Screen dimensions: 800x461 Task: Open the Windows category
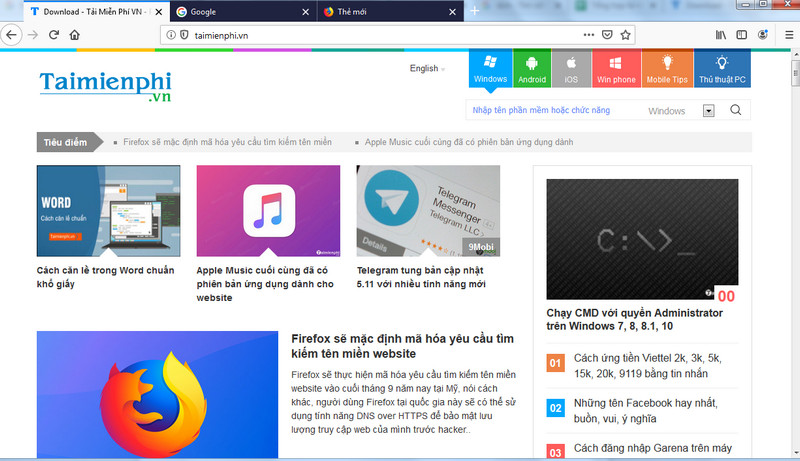(490, 69)
